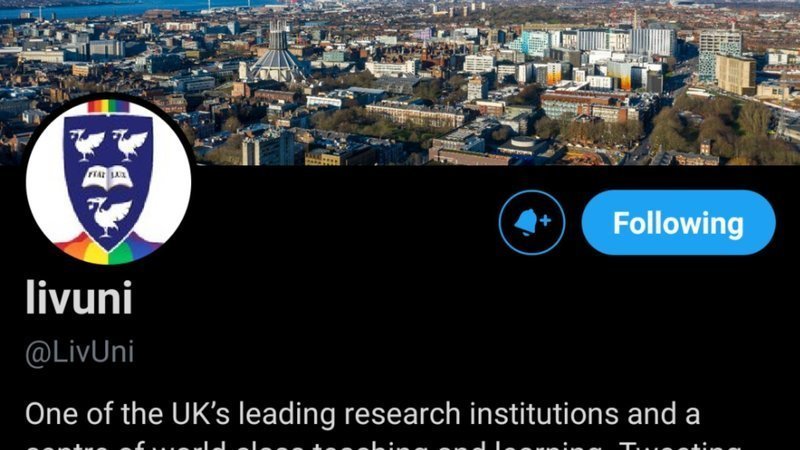Click the tall beige tower in the banner
The width and height of the screenshot is (800, 450).
(735, 74)
